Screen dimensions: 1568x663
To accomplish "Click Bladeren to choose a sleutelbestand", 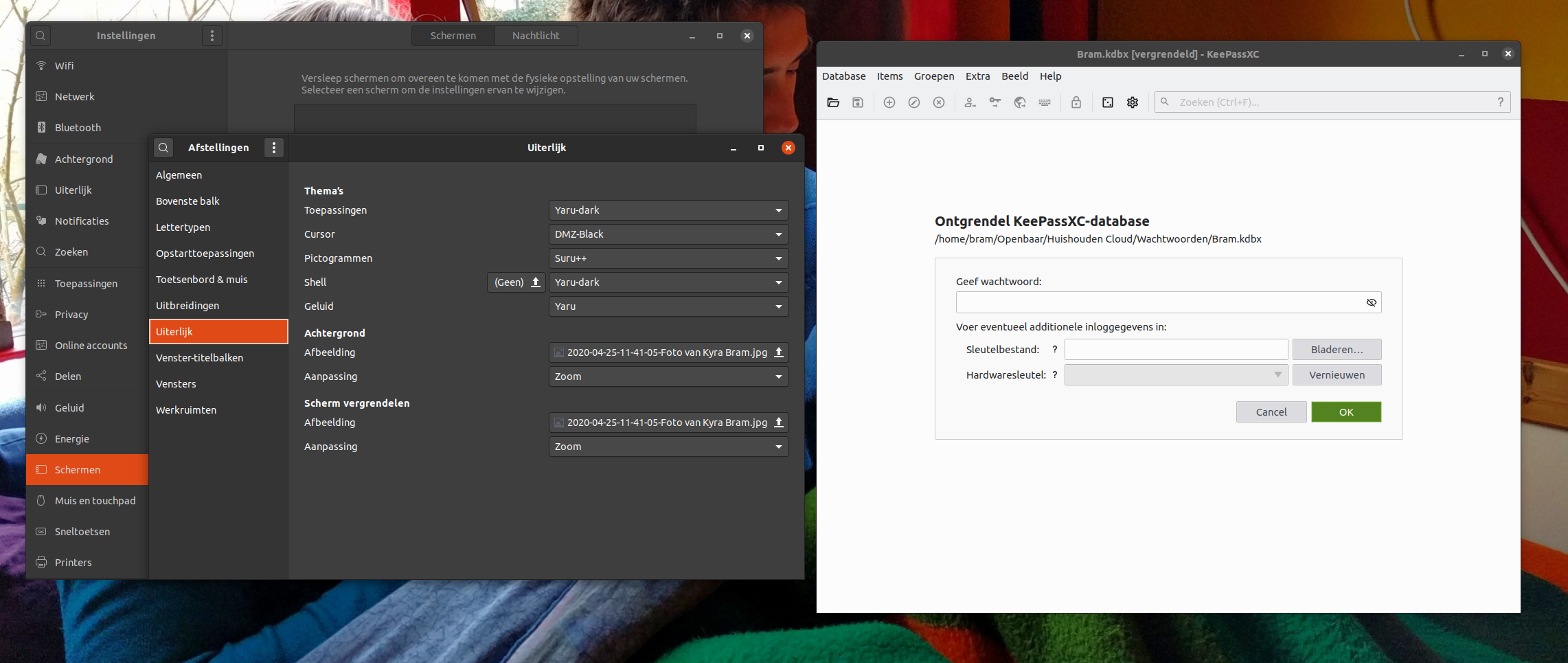I will 1337,349.
